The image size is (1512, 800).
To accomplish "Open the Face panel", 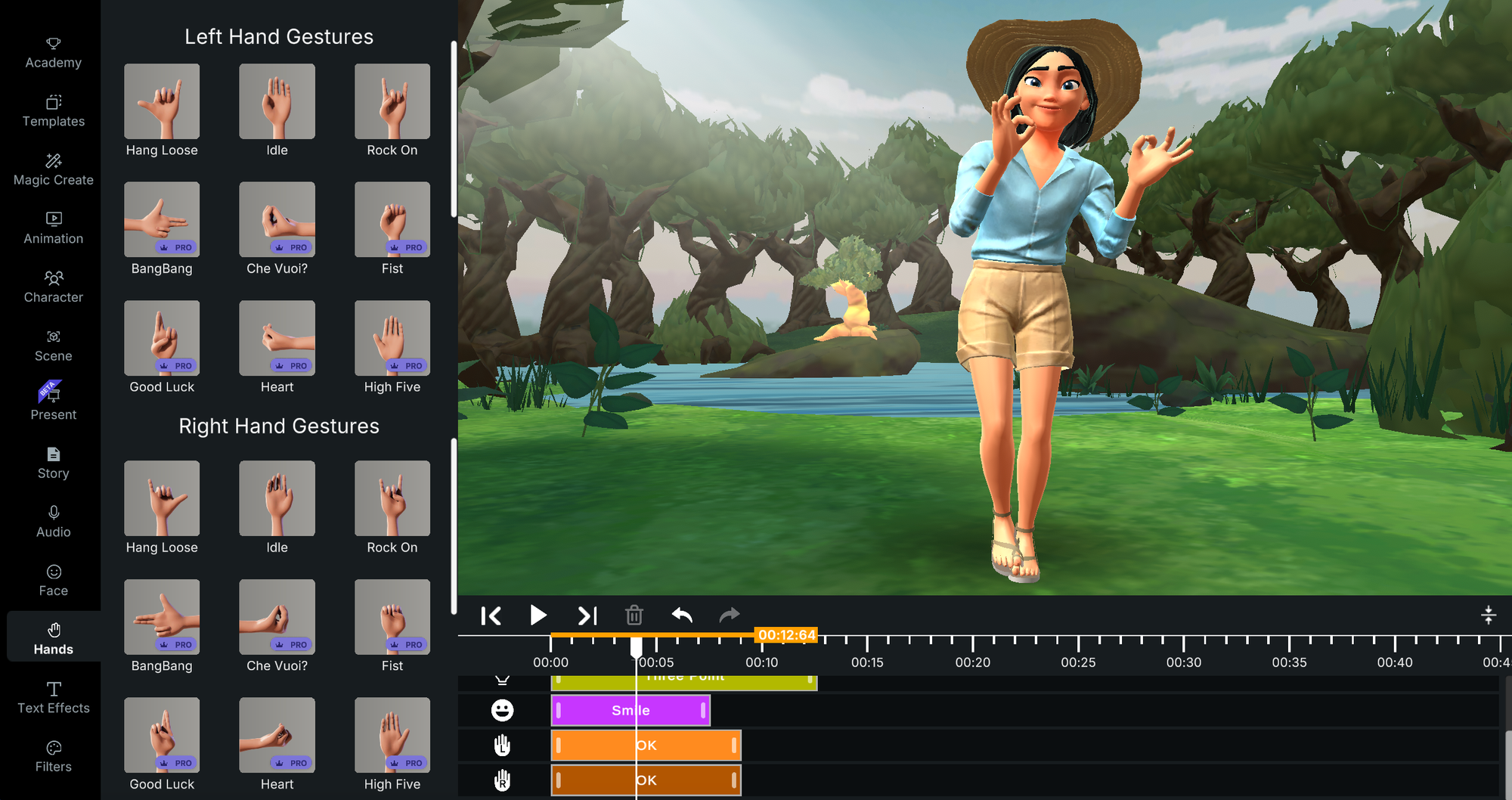I will [x=52, y=579].
